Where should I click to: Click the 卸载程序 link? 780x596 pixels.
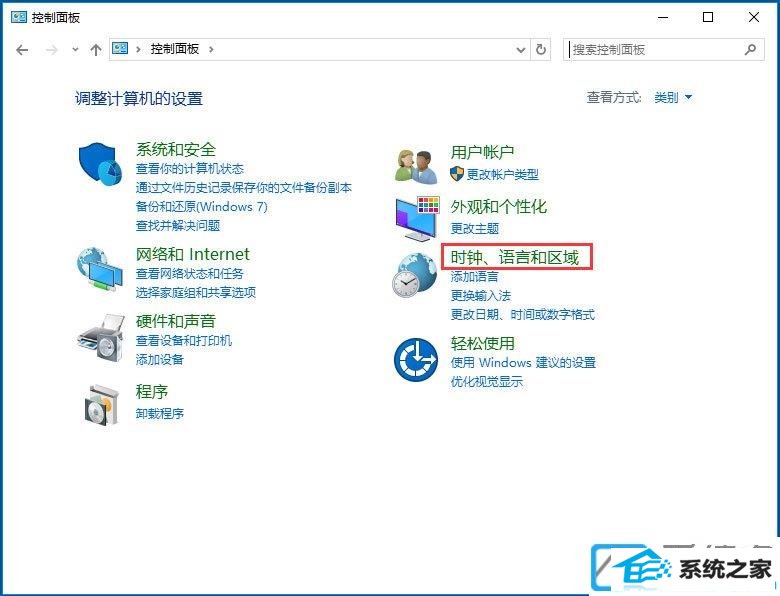pos(160,413)
